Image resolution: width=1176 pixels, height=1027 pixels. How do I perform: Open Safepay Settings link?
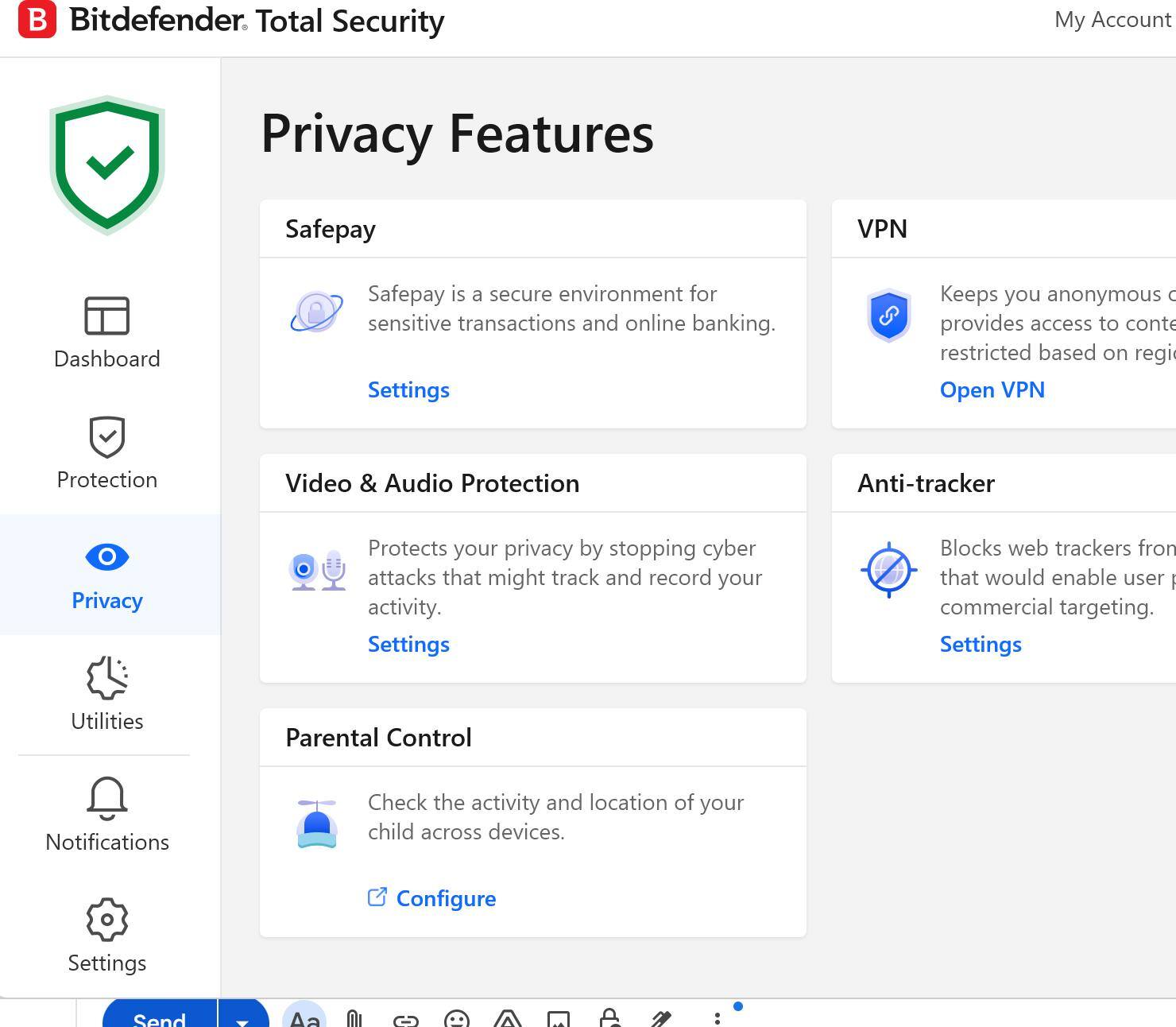pos(408,390)
